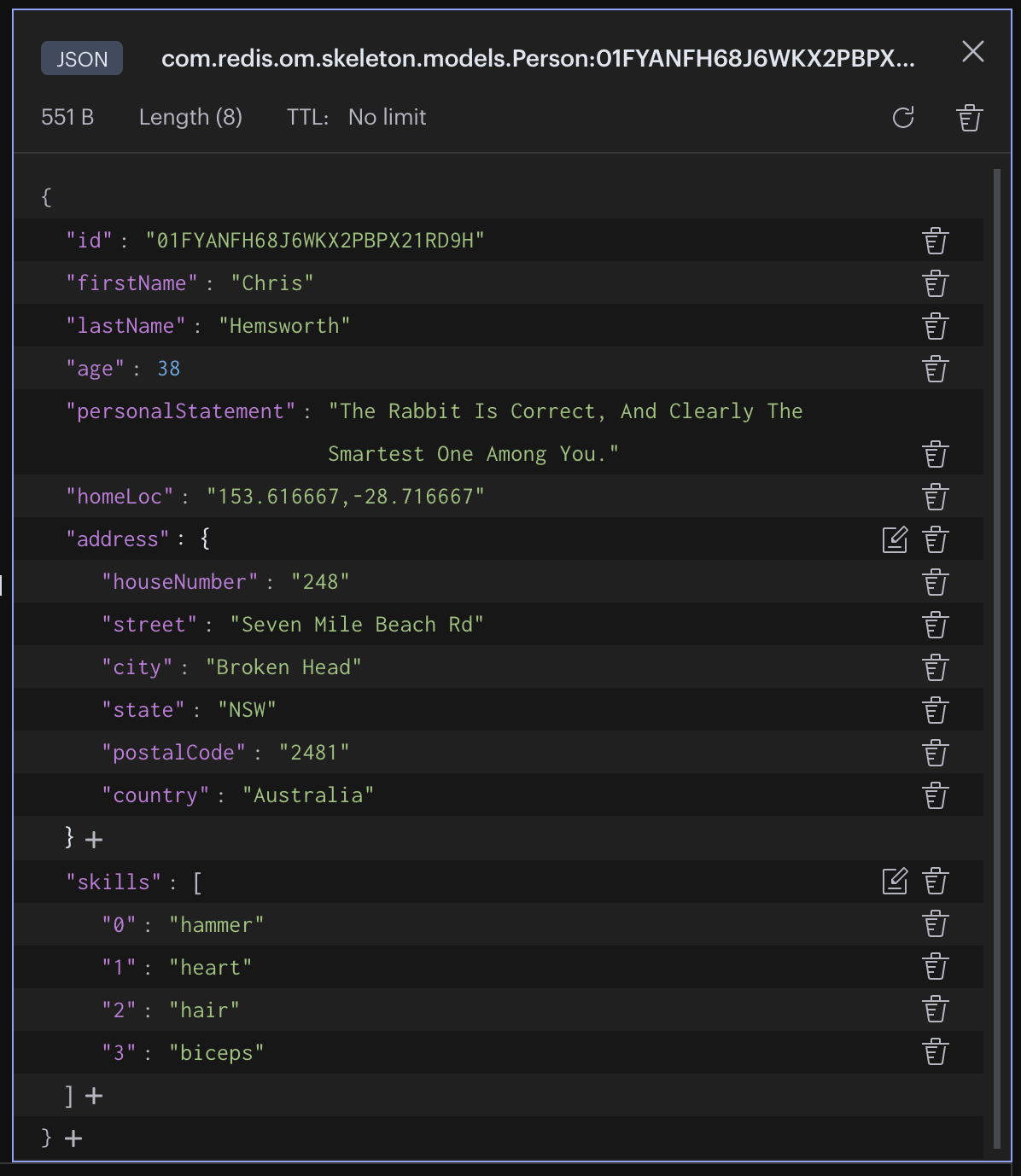The height and width of the screenshot is (1176, 1021).
Task: Remove the postalCode field
Action: click(936, 752)
